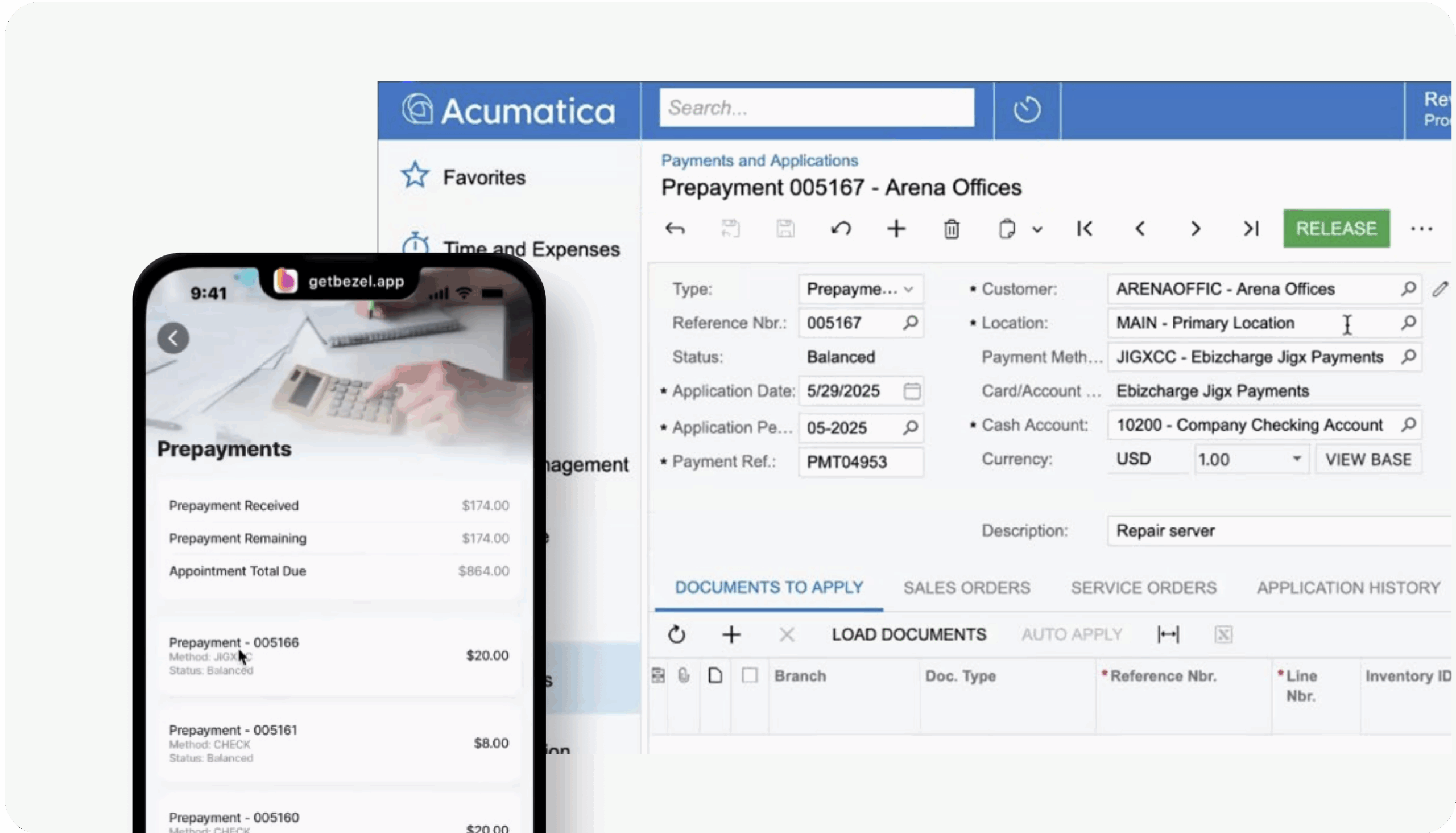Click delete row X in grid
The height and width of the screenshot is (833, 1456).
click(787, 634)
